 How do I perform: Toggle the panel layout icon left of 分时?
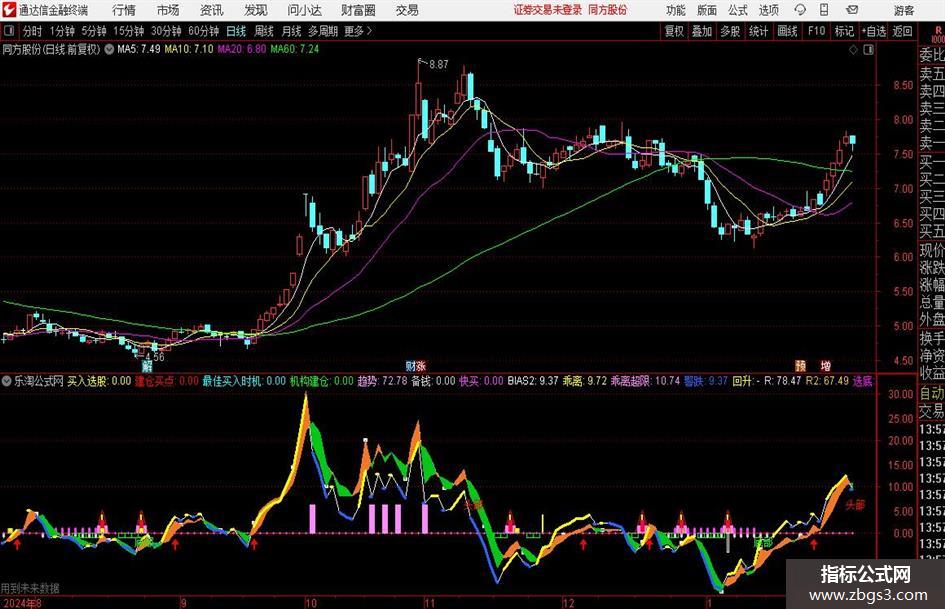pyautogui.click(x=9, y=31)
